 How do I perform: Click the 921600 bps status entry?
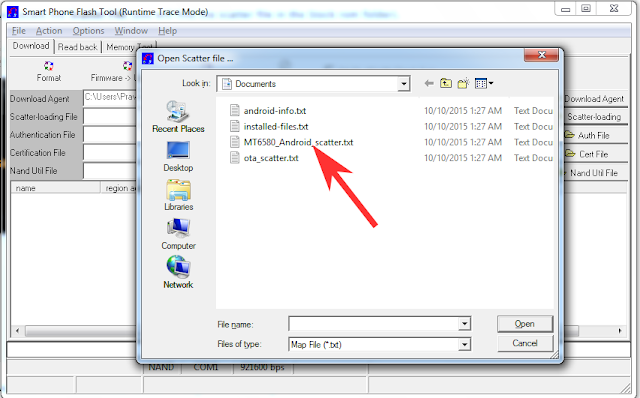[262, 367]
